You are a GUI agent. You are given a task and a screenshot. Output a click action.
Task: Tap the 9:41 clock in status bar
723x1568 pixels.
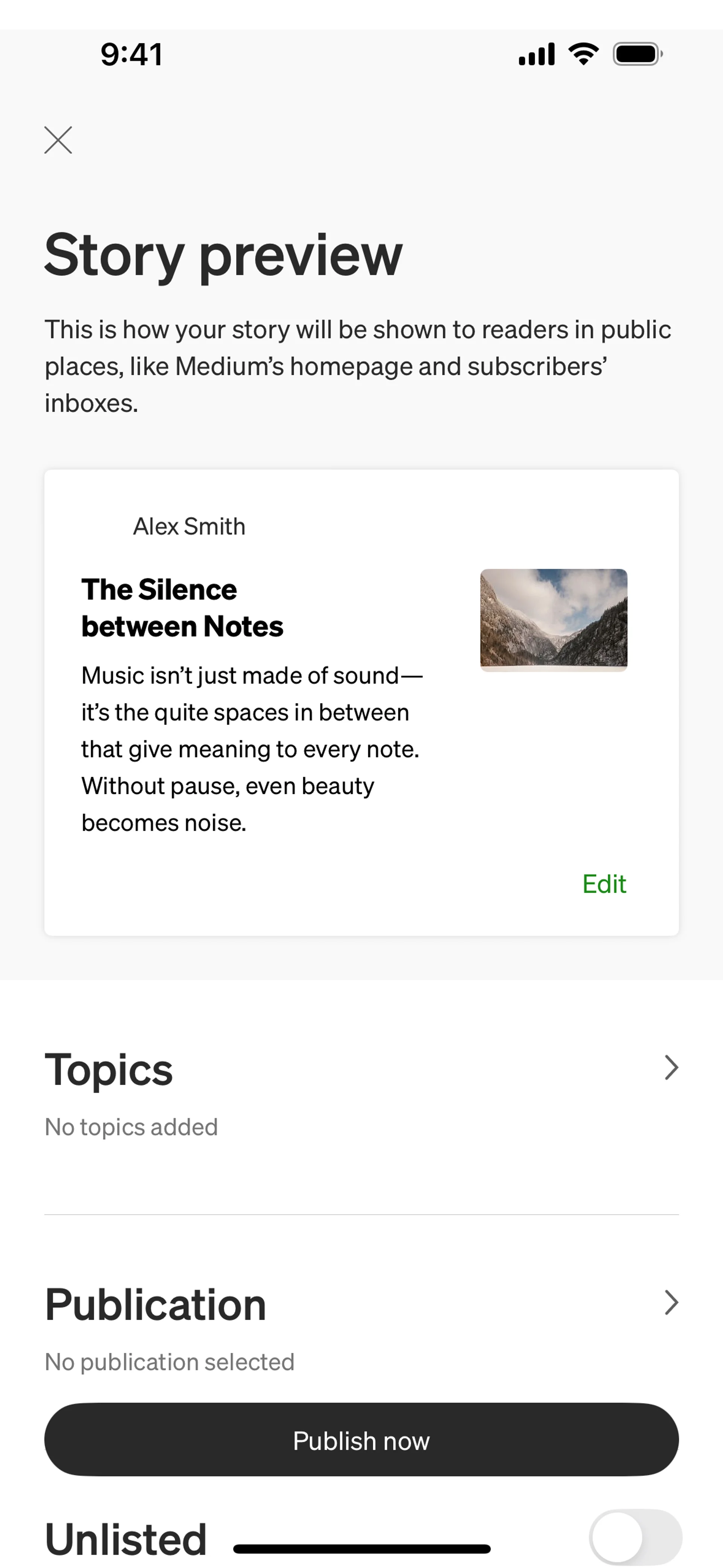tap(131, 54)
